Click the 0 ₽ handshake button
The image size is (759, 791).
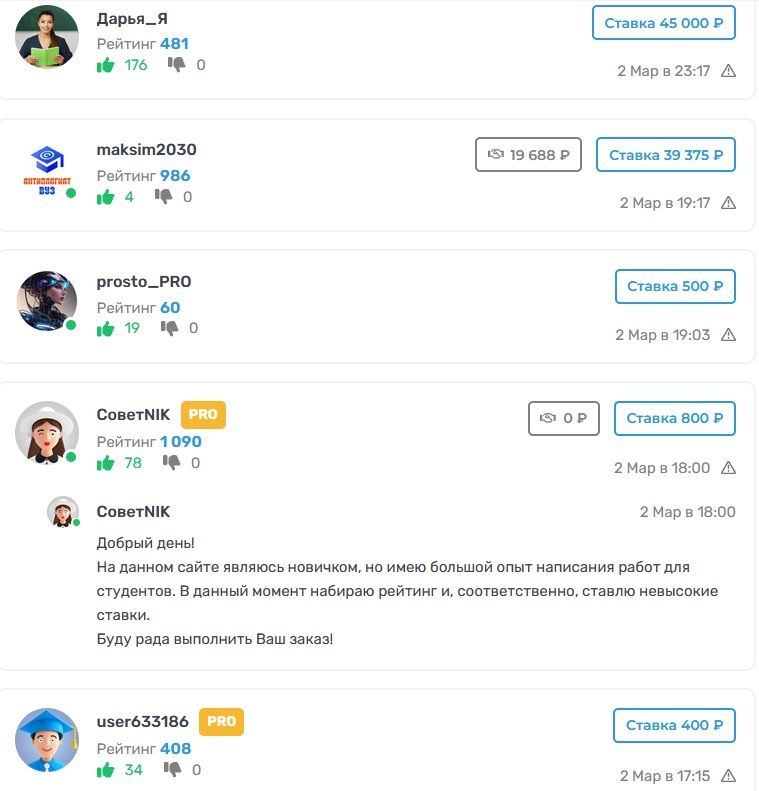point(563,418)
